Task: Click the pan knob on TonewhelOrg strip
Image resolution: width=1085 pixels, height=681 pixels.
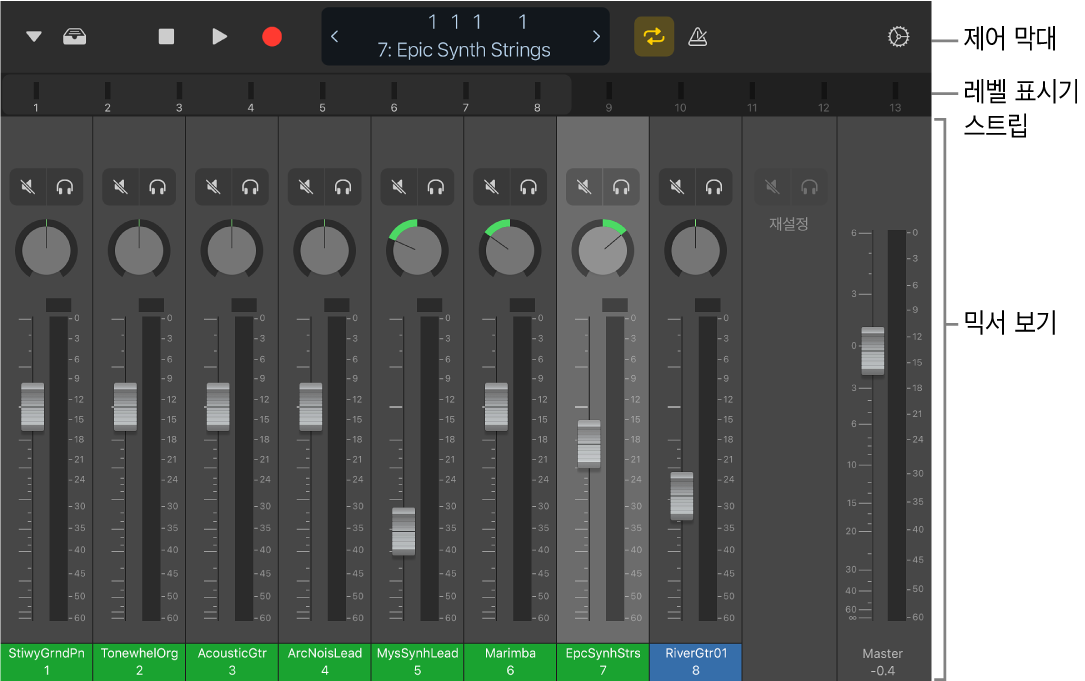Action: (x=139, y=250)
